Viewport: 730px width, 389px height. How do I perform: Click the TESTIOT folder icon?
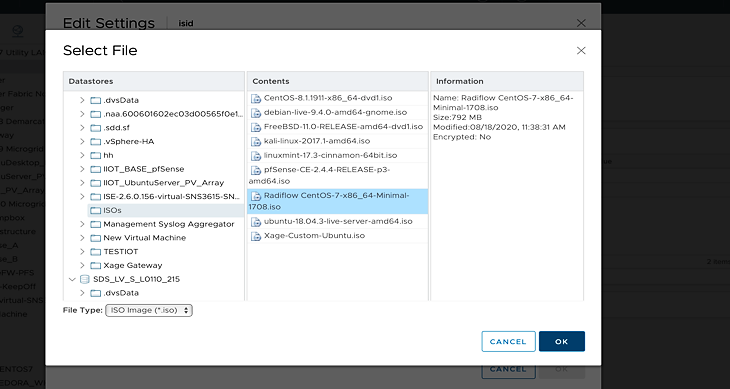[95, 252]
